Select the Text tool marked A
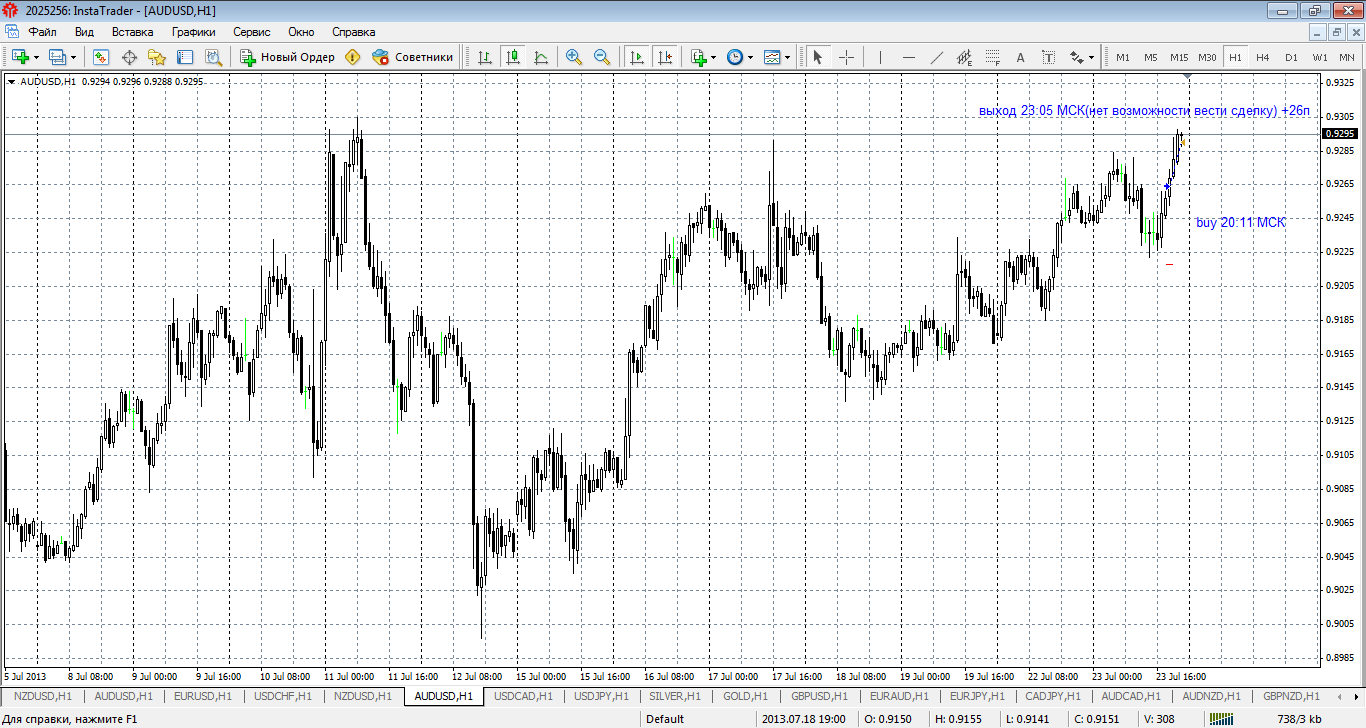Screen dimensions: 1366x728 pyautogui.click(x=1020, y=57)
